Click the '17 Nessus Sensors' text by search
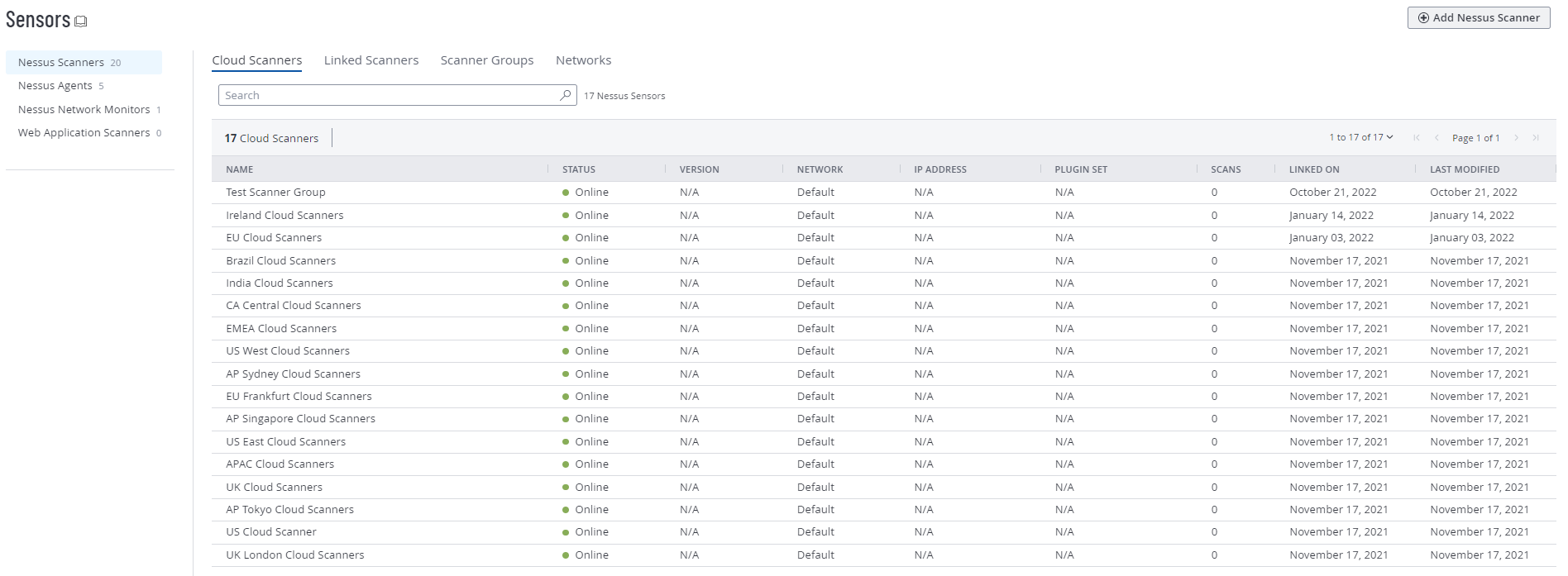Viewport: 1568px width, 576px height. click(624, 96)
